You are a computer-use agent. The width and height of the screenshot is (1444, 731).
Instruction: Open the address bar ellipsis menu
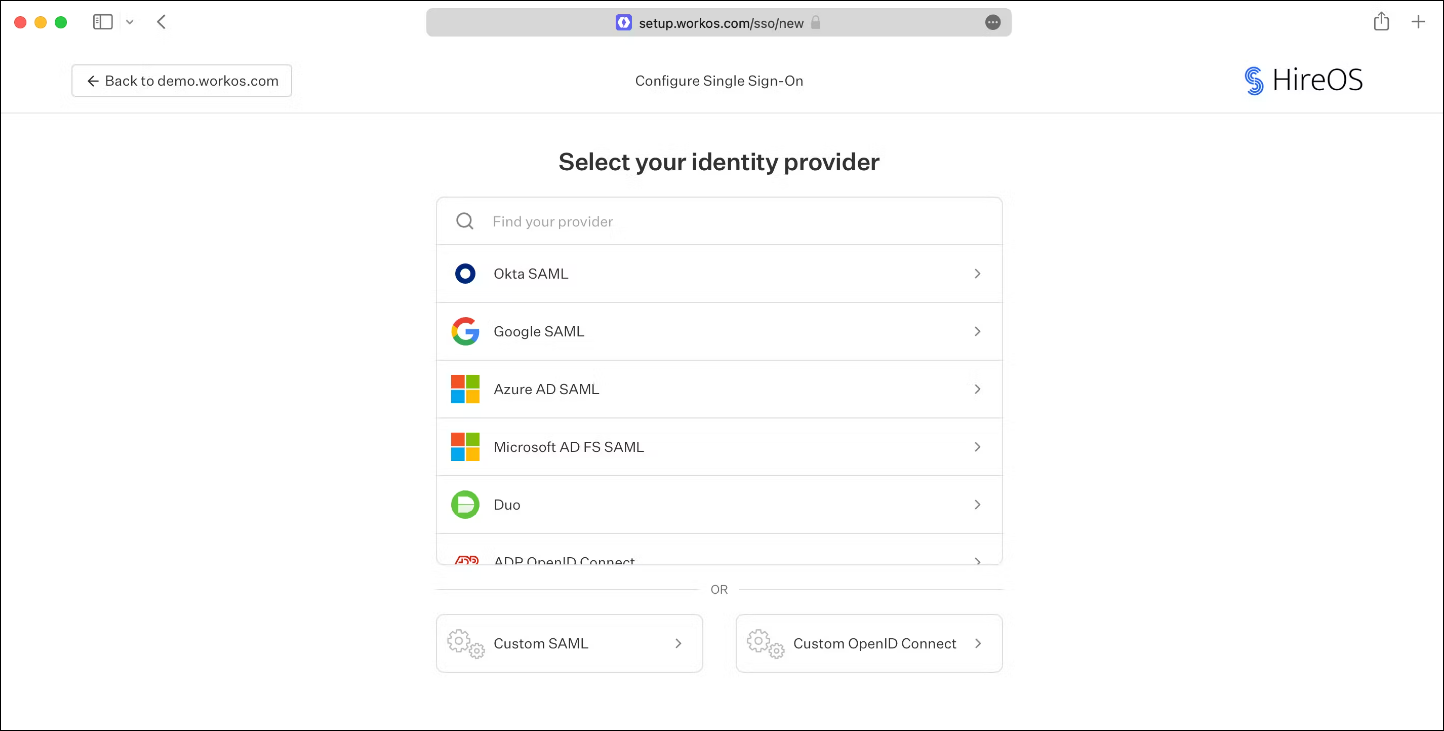click(993, 22)
